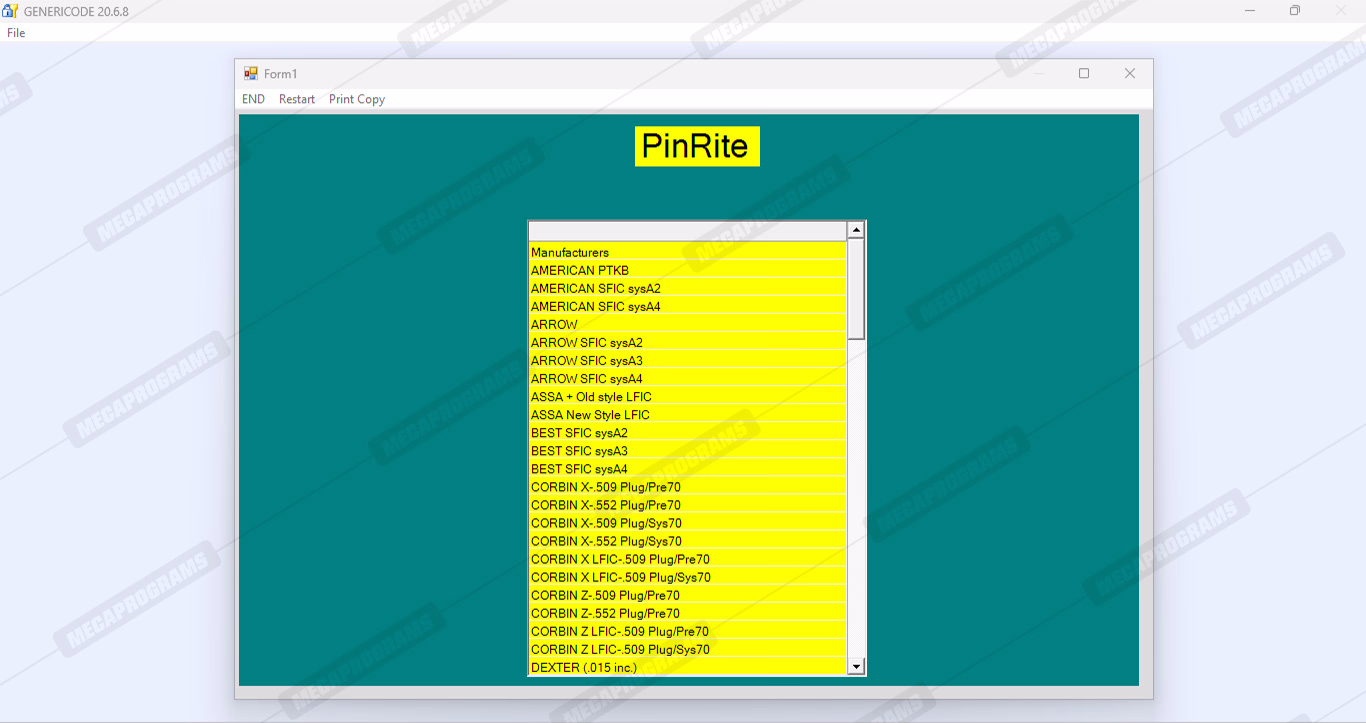
Task: Select CORBIN Z LFIC-.509 Plug/Pre70
Action: (619, 631)
